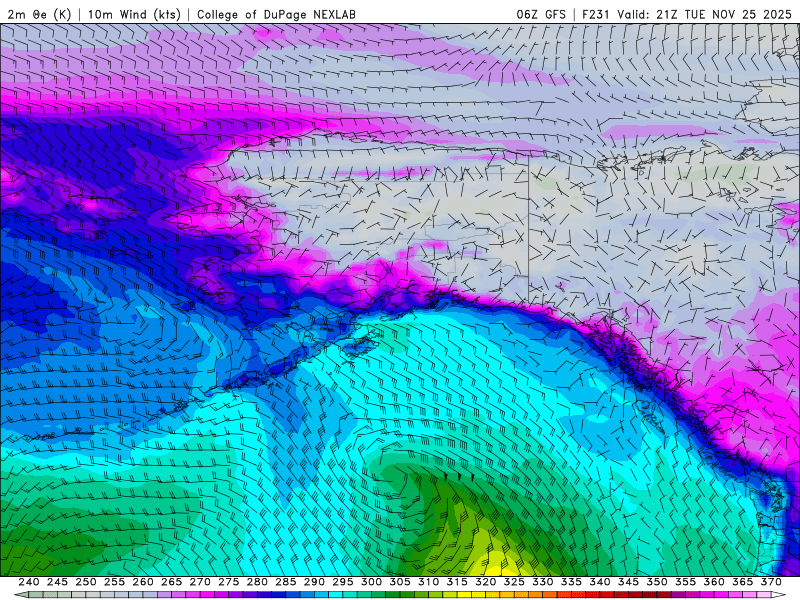Click the "F231" forecast hour text
Image resolution: width=800 pixels, height=600 pixels.
click(x=597, y=14)
